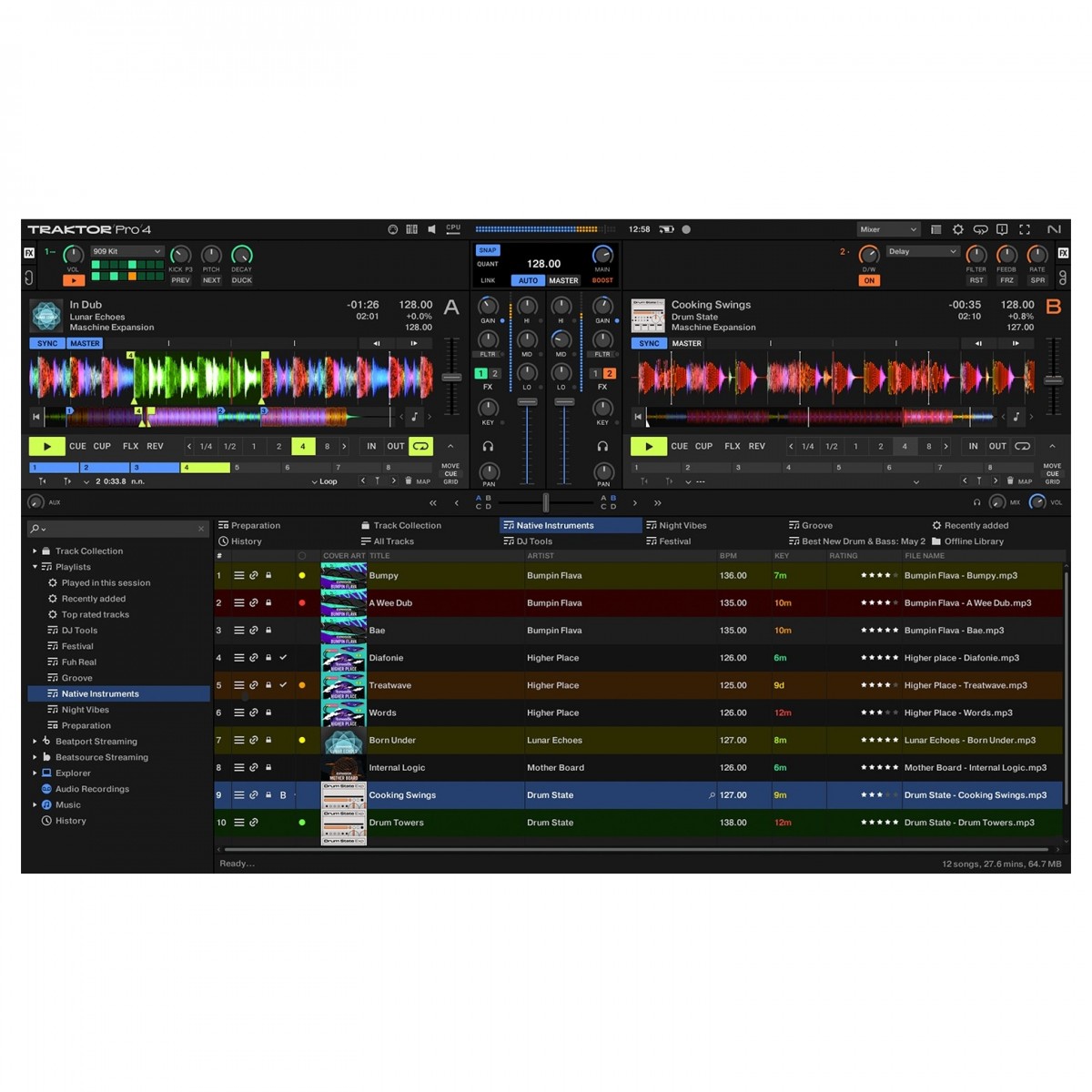Select the metronome tempo icon in the header
Viewport: 1092px width, 1092px height.
click(394, 228)
